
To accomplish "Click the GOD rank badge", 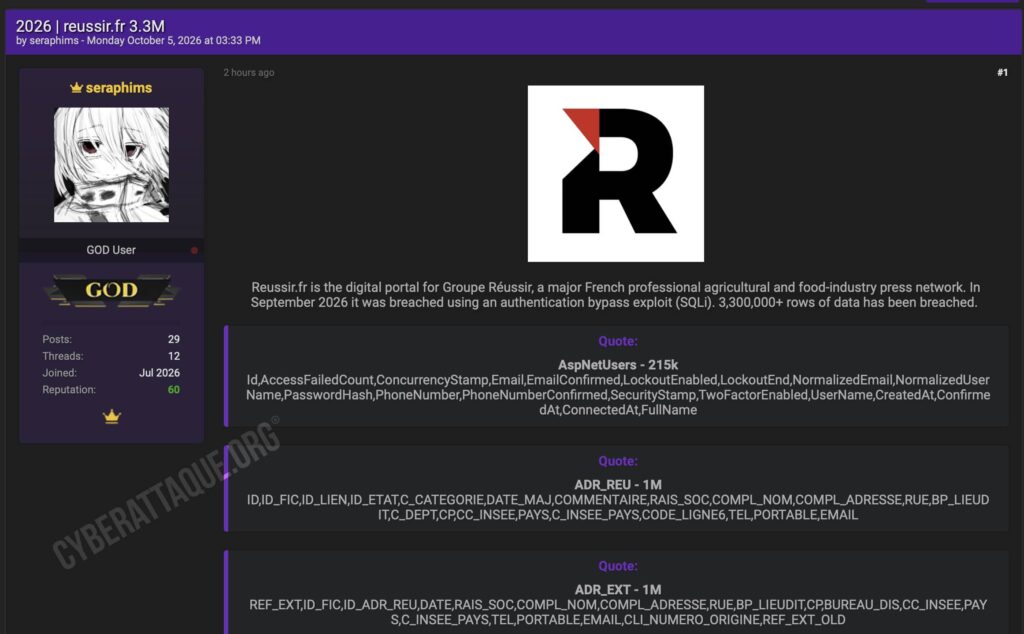I will 112,290.
